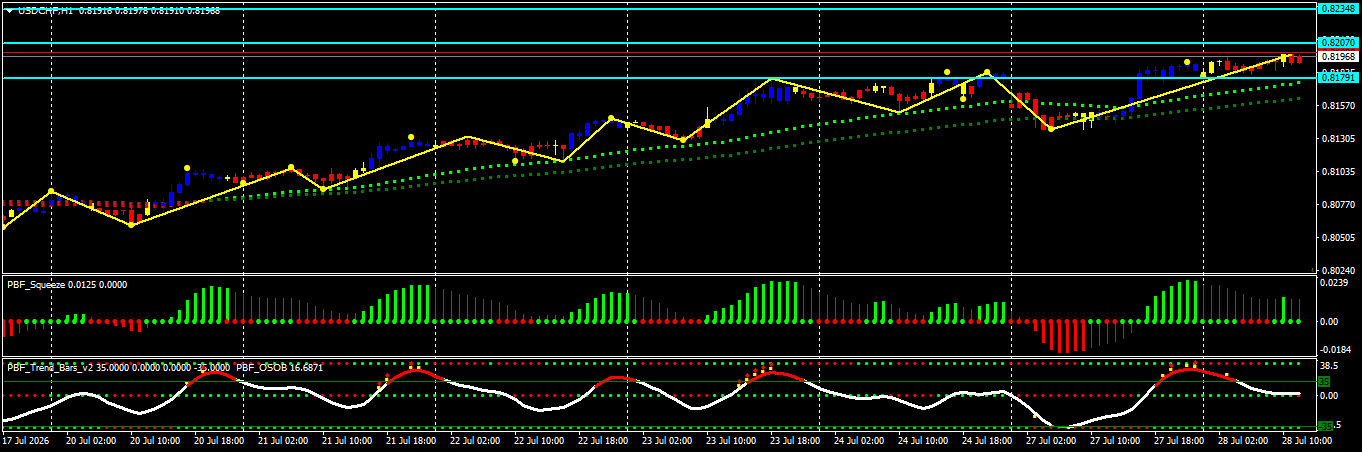Click the 0.82070 cyan price label

(1338, 43)
